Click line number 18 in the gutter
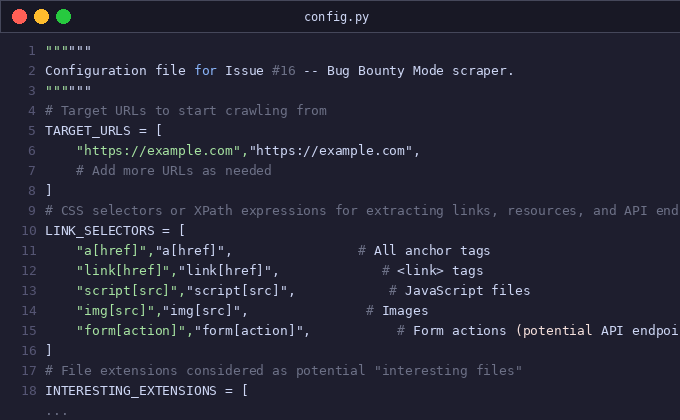Image resolution: width=680 pixels, height=420 pixels. 29,391
